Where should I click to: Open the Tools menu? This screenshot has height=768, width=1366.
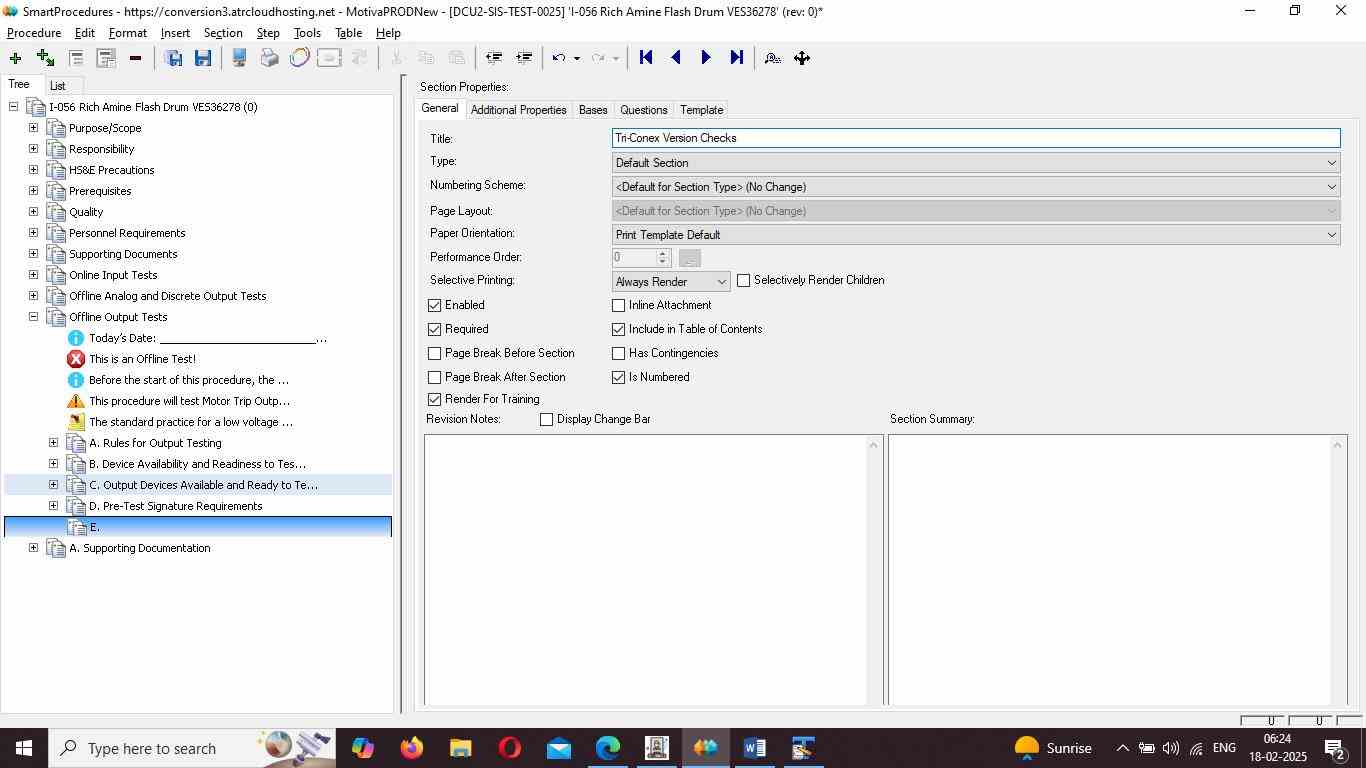(x=307, y=33)
